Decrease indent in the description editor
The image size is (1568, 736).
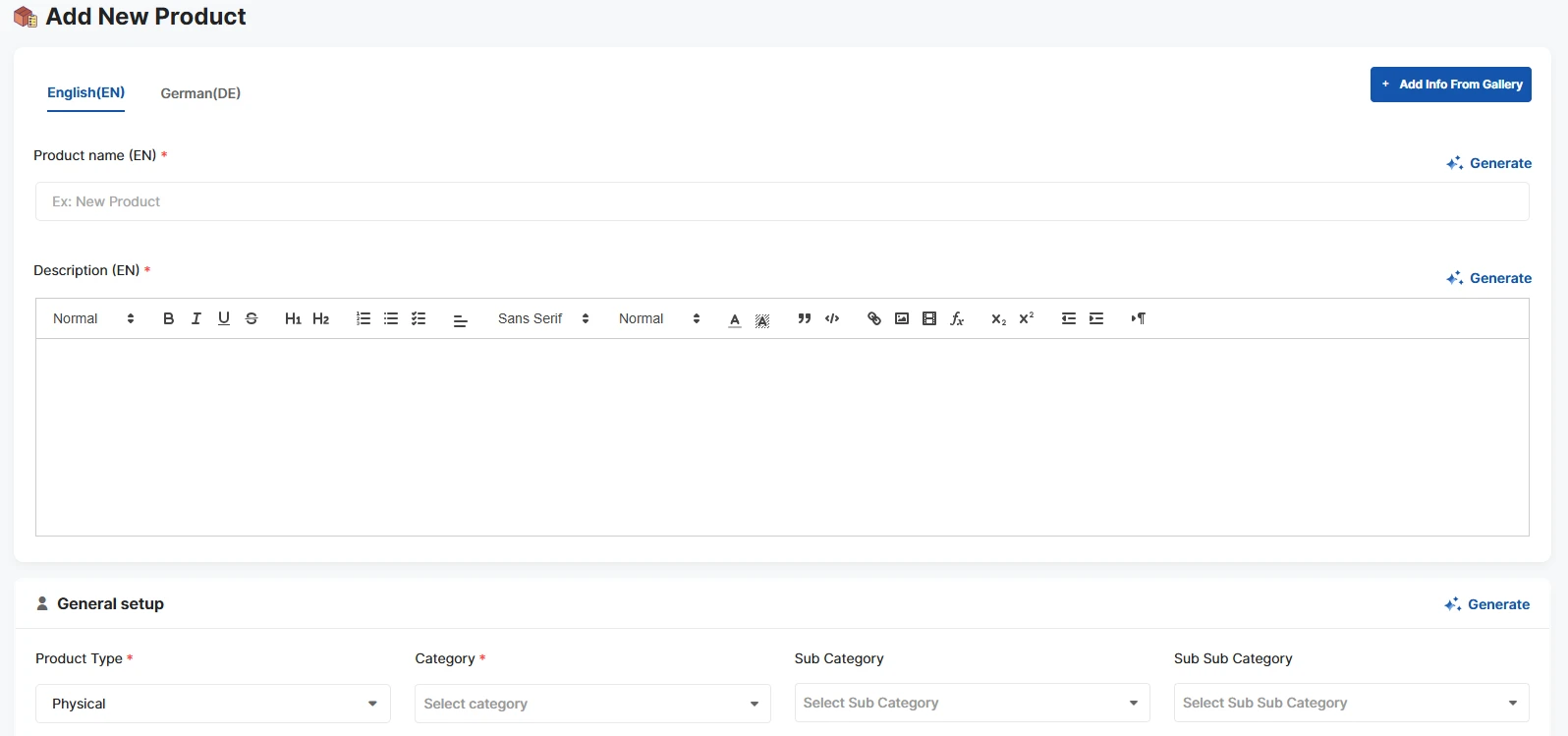1069,318
